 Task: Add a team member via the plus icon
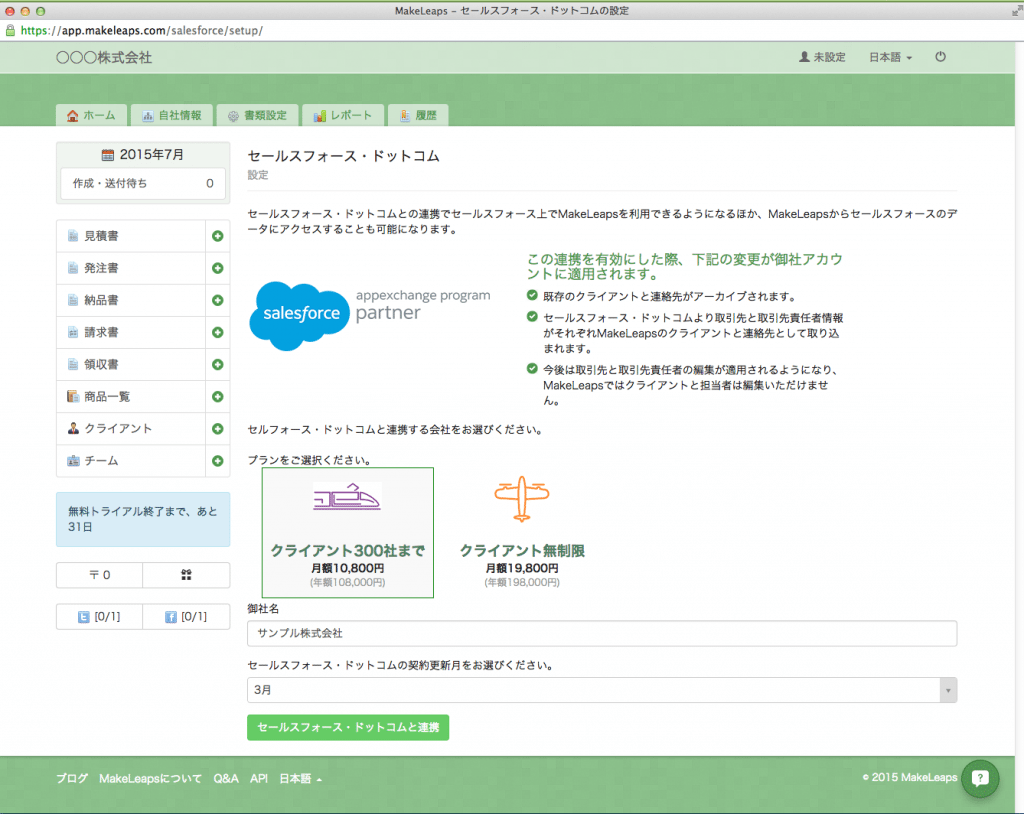pyautogui.click(x=217, y=461)
